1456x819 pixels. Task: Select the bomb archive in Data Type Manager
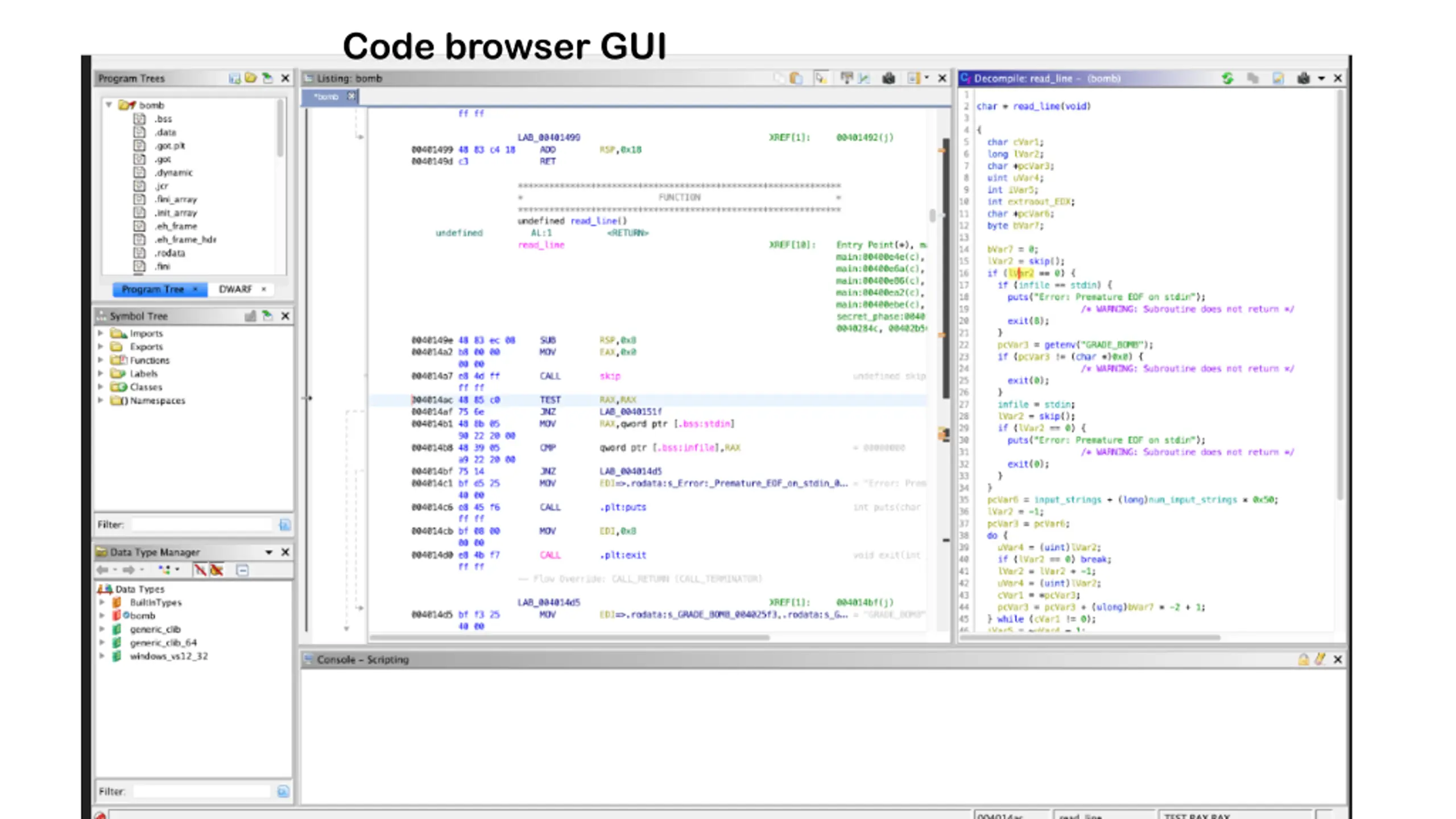[142, 615]
